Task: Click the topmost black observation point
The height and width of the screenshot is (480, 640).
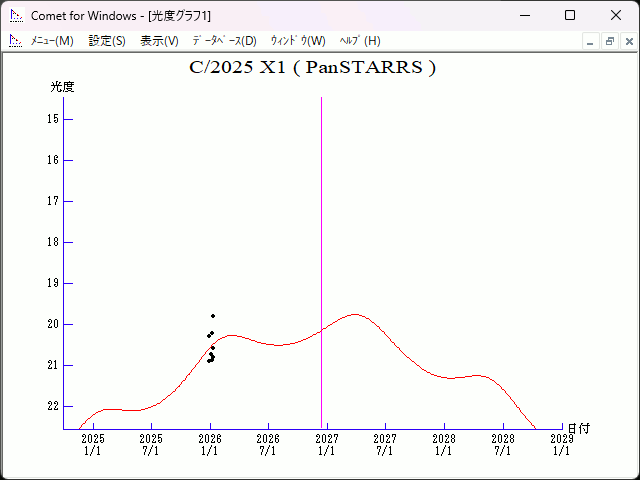Action: (x=213, y=316)
